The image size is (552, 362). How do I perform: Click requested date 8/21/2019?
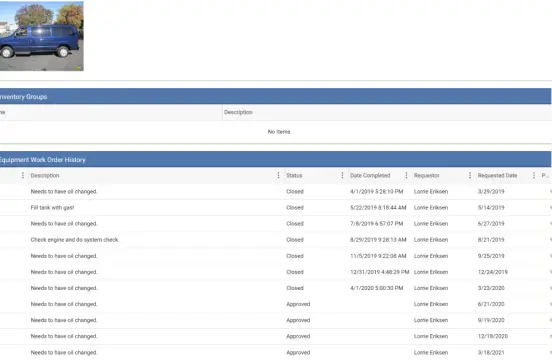click(491, 240)
